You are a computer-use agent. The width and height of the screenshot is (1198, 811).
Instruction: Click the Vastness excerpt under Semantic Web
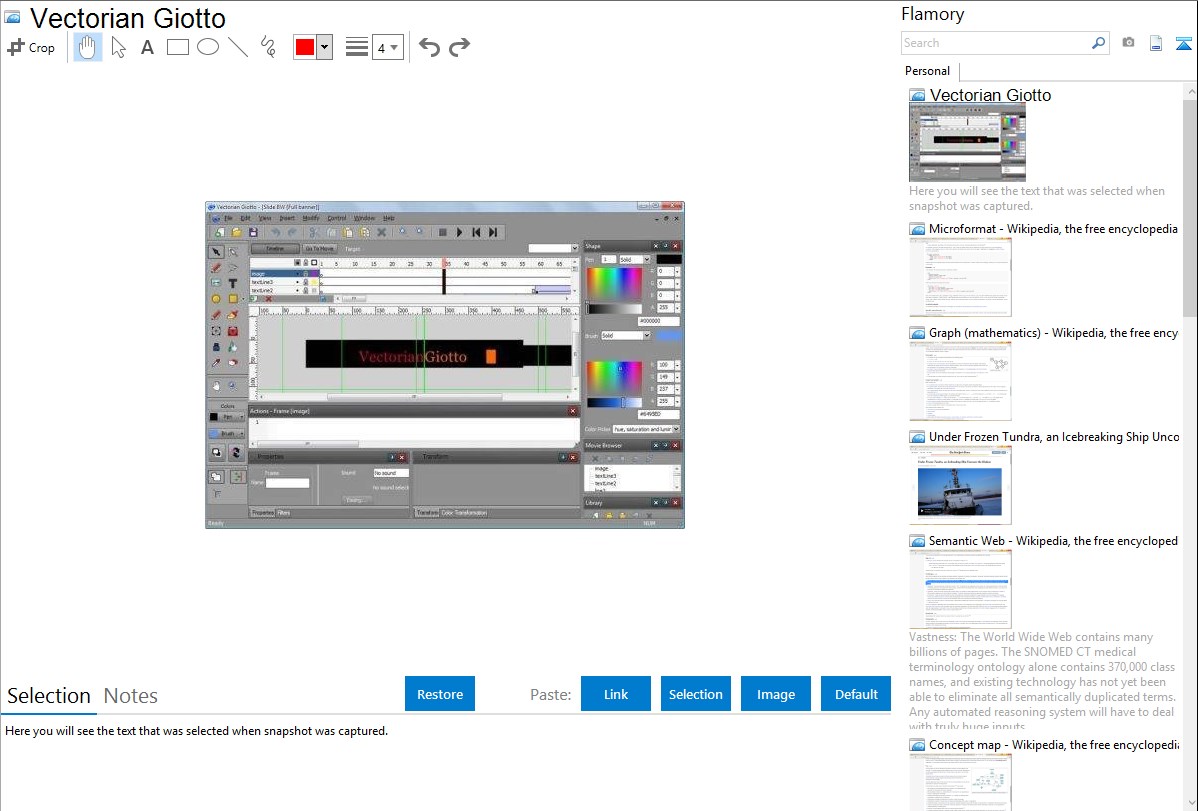1043,681
